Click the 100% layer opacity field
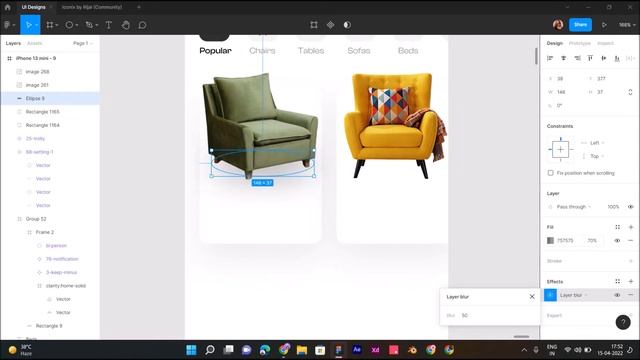 613,207
